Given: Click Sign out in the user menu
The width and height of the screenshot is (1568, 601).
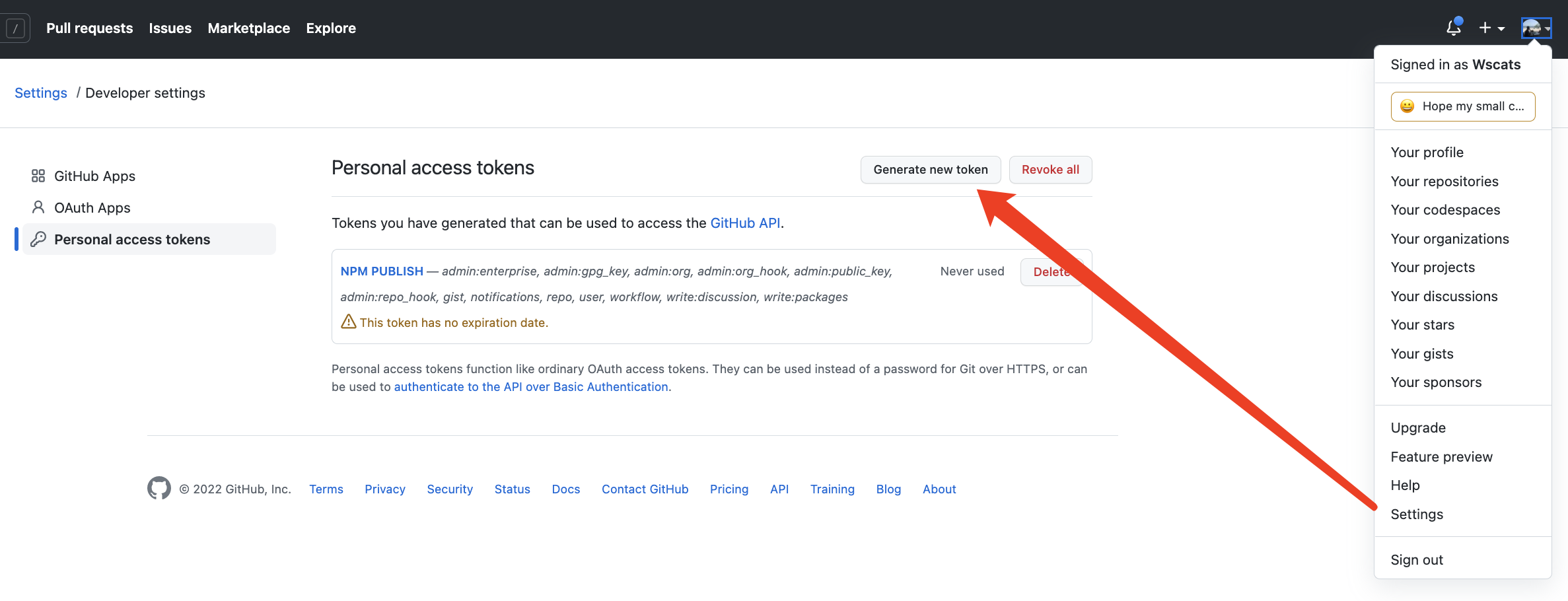Looking at the screenshot, I should click(x=1417, y=560).
